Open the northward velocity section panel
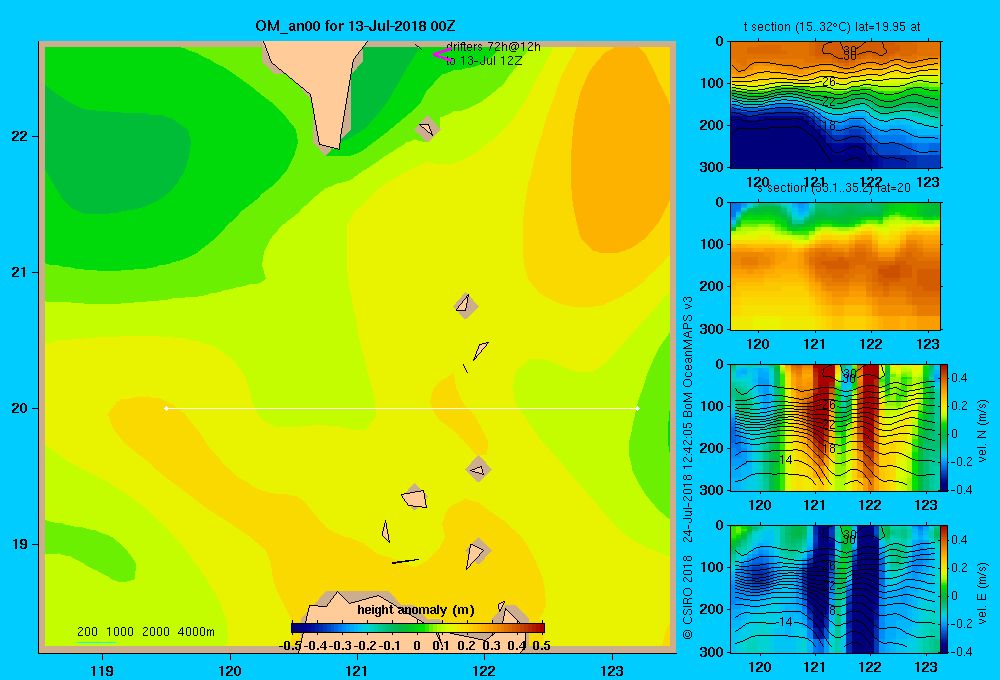The width and height of the screenshot is (1000, 680). tap(835, 427)
